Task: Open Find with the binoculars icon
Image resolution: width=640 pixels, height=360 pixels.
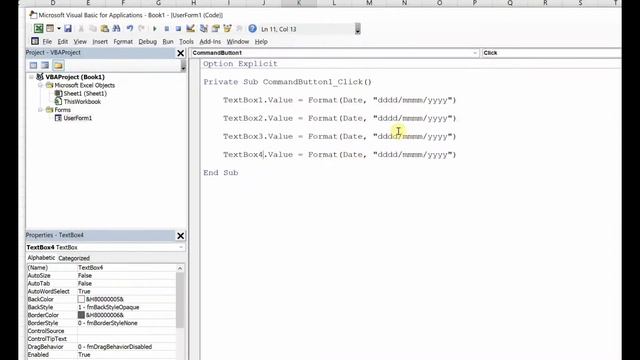Action: click(116, 29)
